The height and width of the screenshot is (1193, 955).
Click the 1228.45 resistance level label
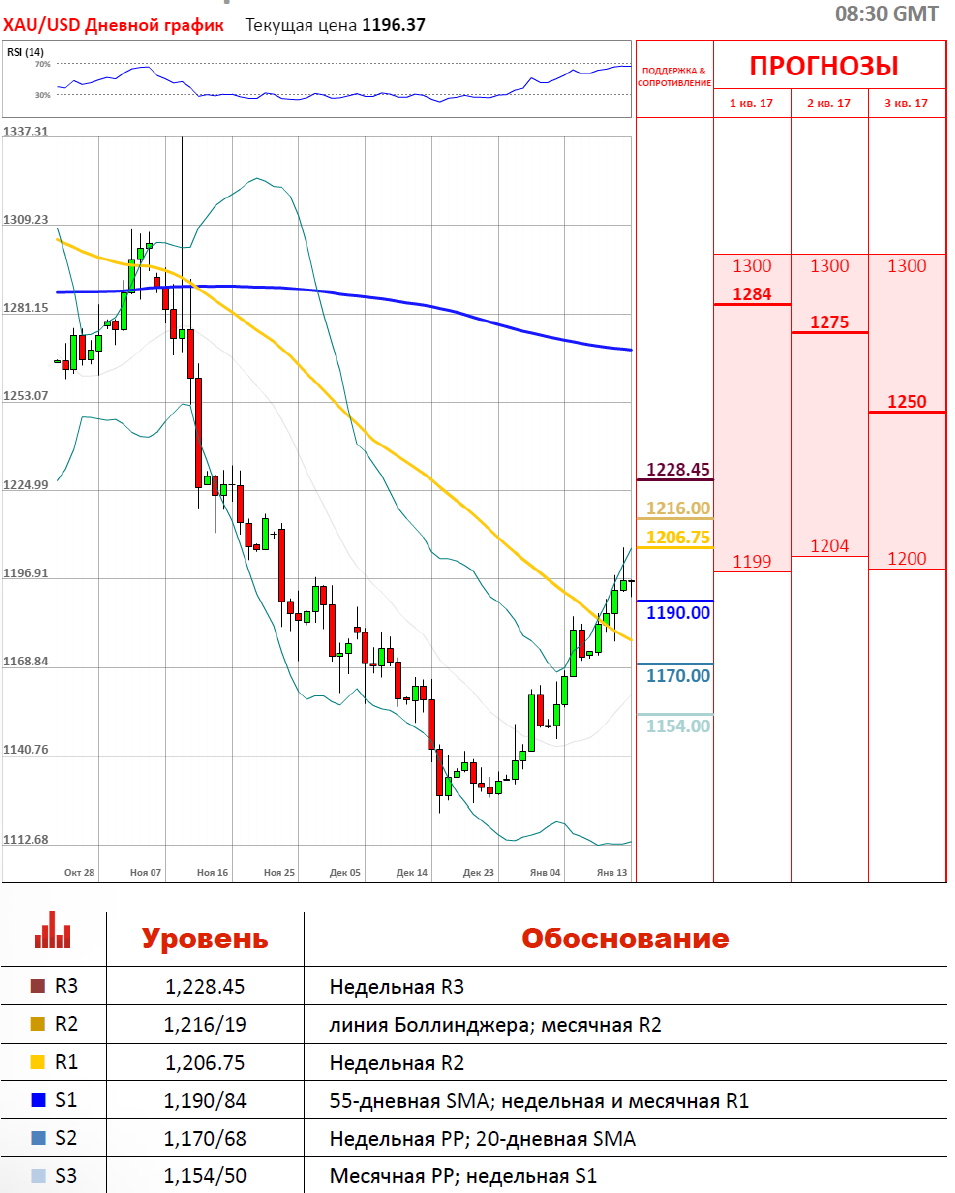(x=677, y=469)
